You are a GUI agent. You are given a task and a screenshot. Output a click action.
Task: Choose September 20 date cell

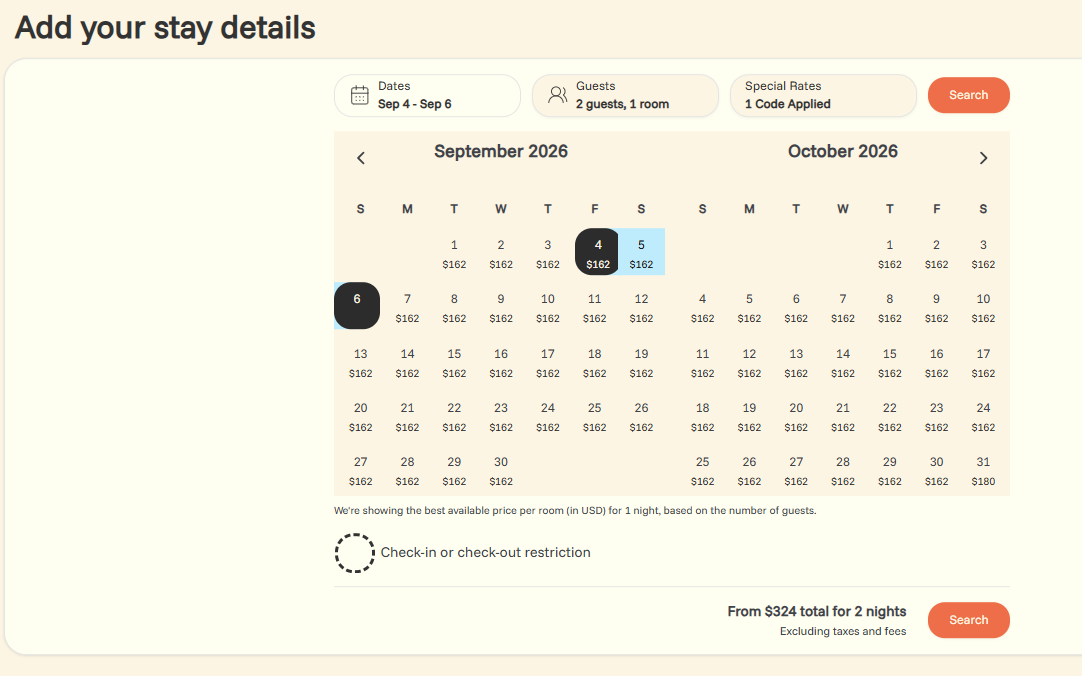360,417
